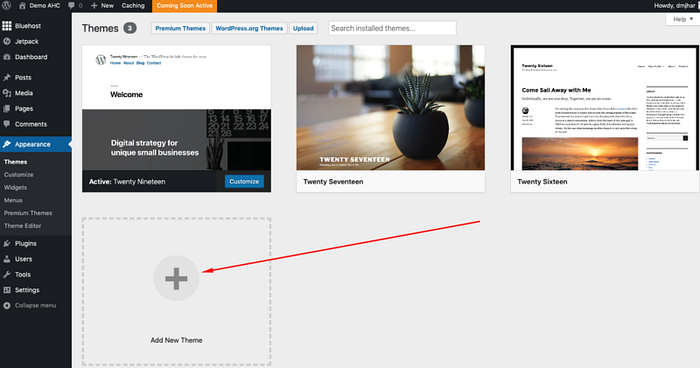Image resolution: width=700 pixels, height=368 pixels.
Task: Click the Twenty Sixteen theme name
Action: point(542,182)
